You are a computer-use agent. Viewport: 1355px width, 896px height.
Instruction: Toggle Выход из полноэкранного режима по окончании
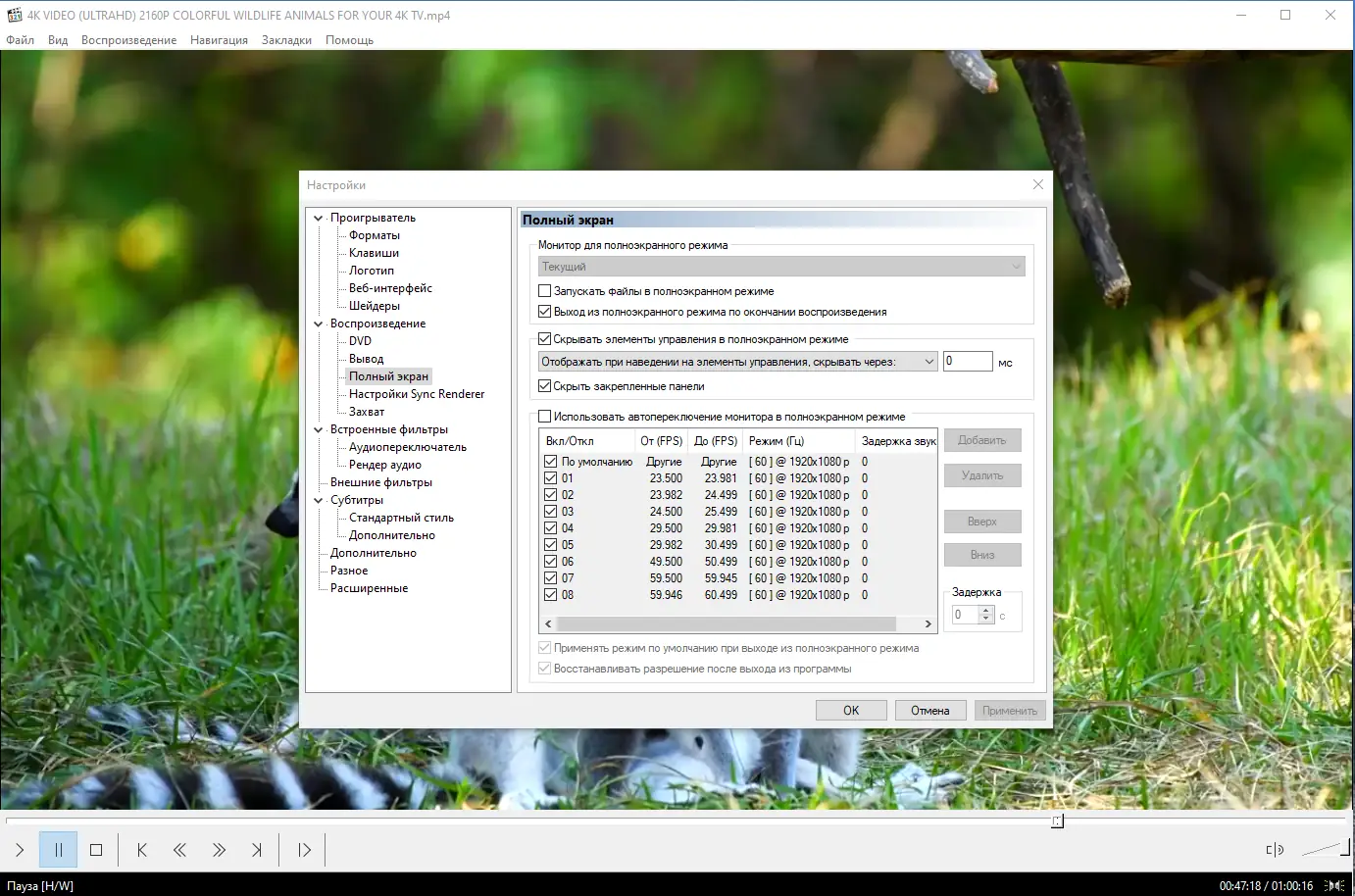[x=545, y=312]
